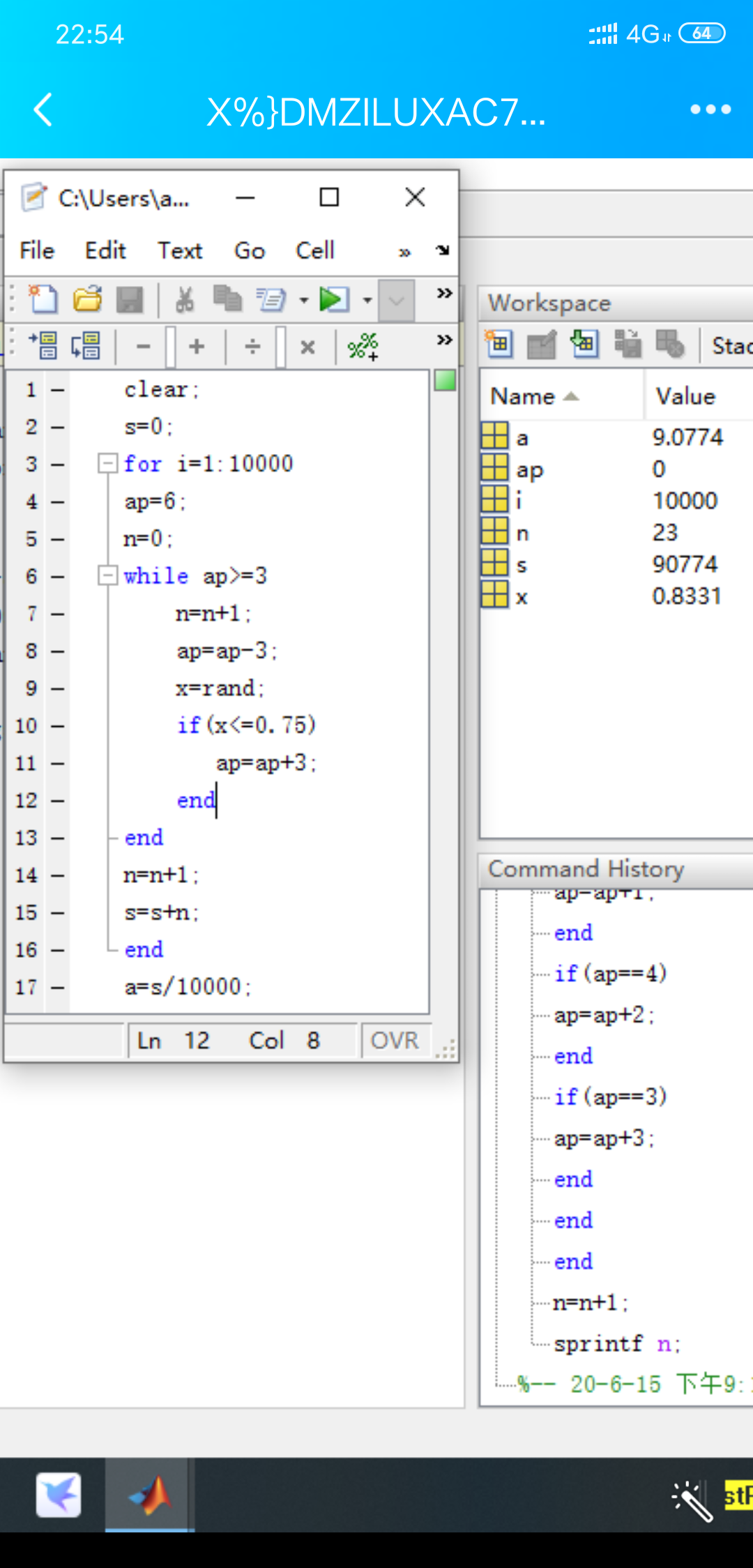The width and height of the screenshot is (753, 1568).
Task: Set breakpoint dash on line 15
Action: [x=58, y=913]
